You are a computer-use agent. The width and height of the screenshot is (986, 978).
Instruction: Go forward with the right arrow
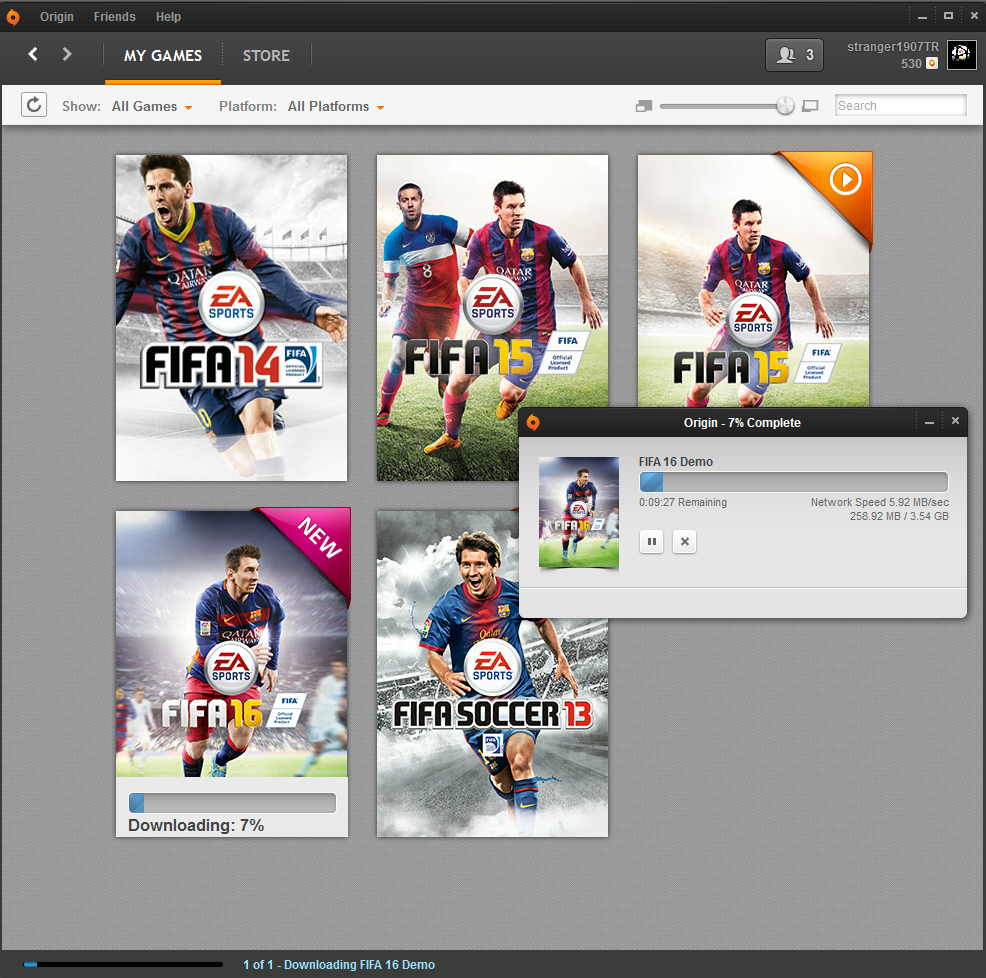(67, 55)
